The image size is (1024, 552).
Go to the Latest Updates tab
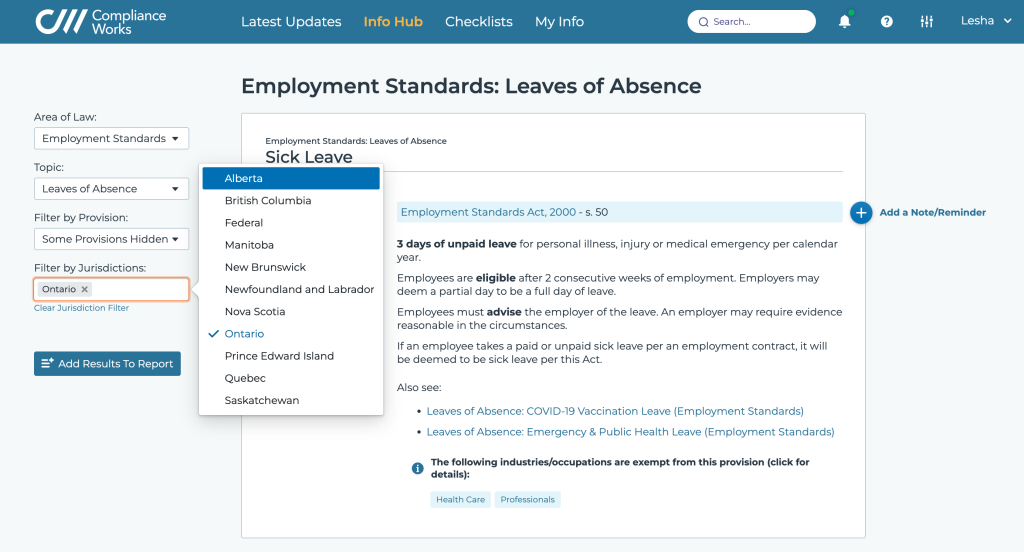291,22
